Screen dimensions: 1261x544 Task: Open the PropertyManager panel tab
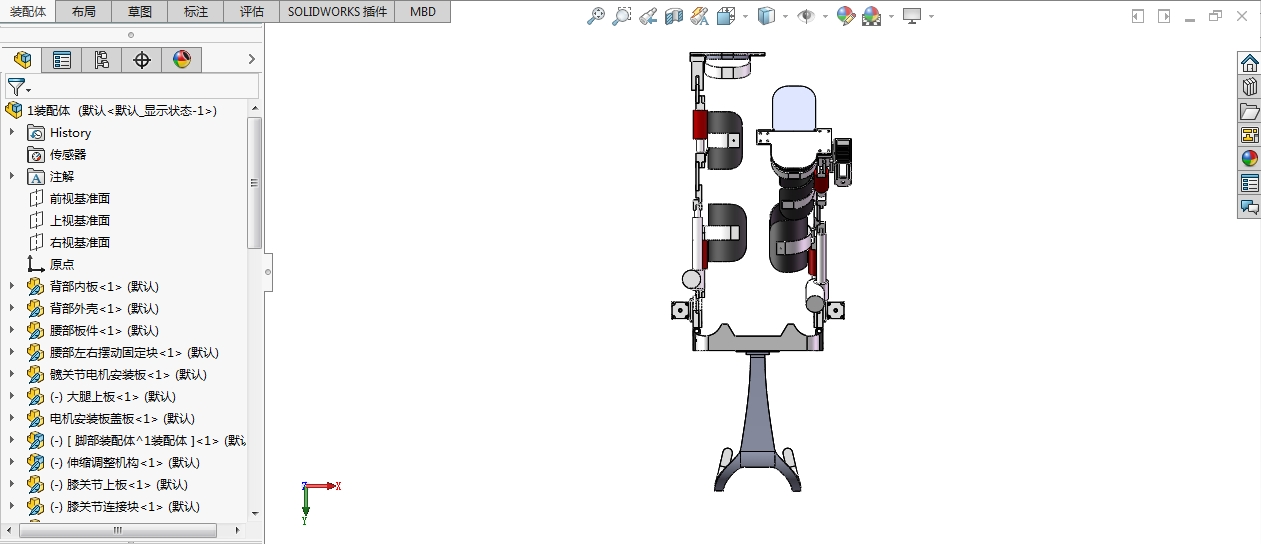coord(62,60)
